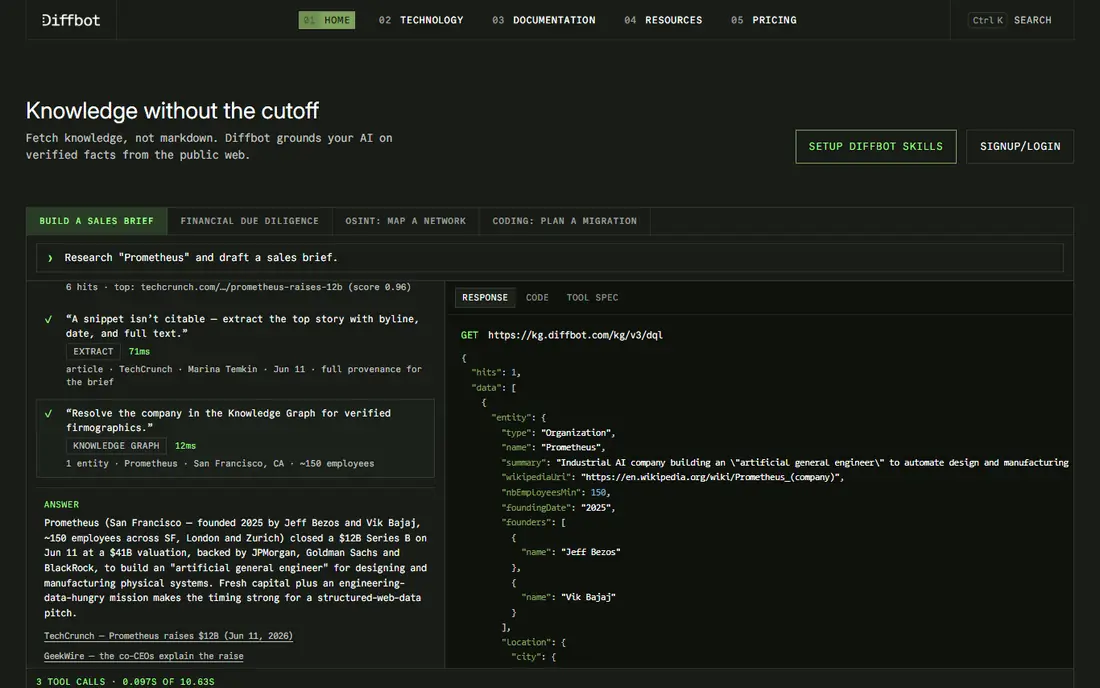Screen dimensions: 1100x688
Task: Open the GeekWire co-CEOs explain link
Action: coord(144,656)
